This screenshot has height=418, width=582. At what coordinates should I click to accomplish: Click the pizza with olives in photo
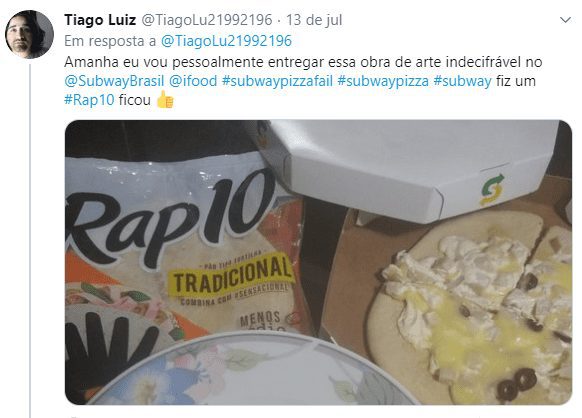click(471, 308)
